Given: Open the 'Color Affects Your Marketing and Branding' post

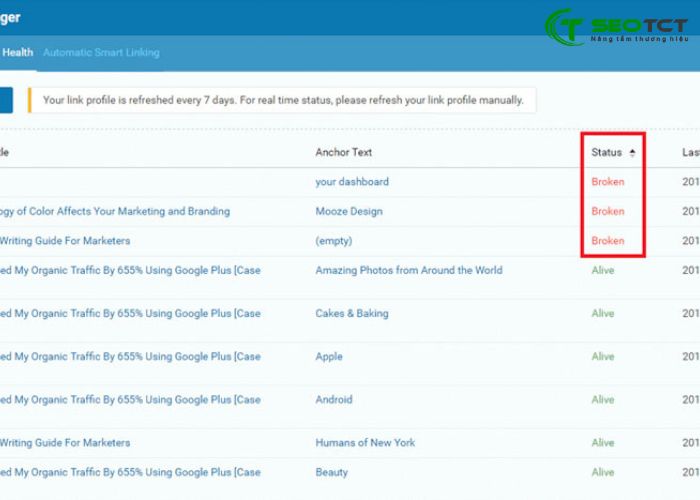Looking at the screenshot, I should click(115, 211).
